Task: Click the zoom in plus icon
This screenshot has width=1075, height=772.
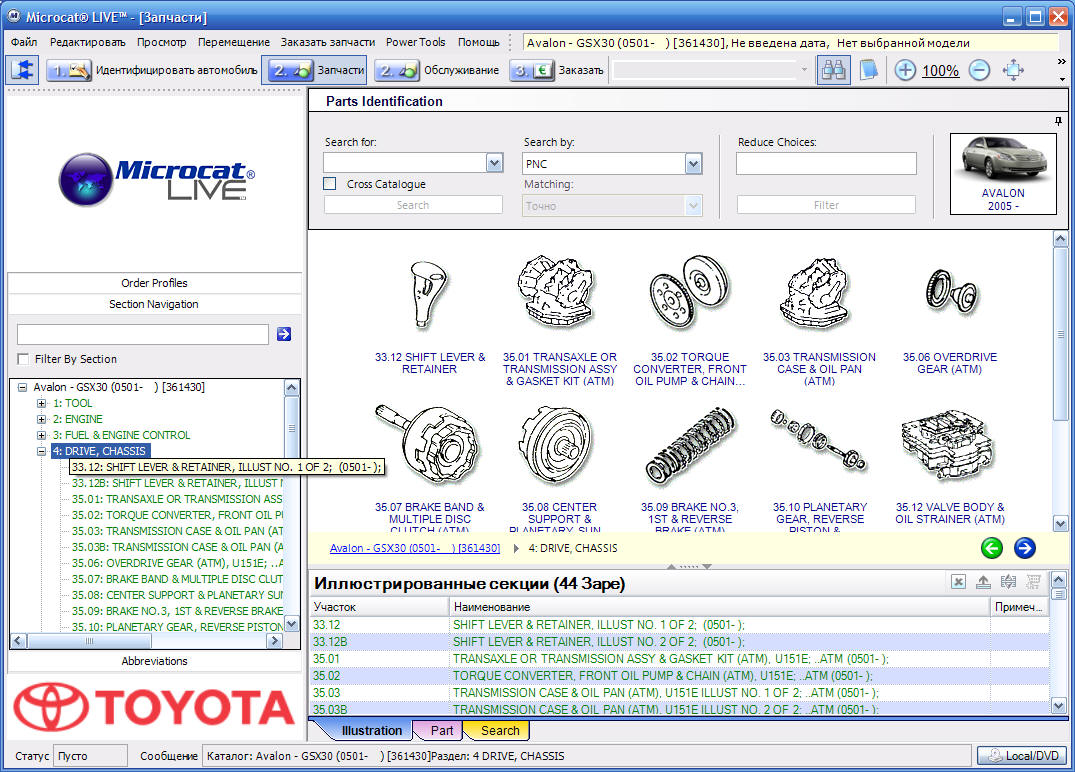Action: tap(904, 70)
